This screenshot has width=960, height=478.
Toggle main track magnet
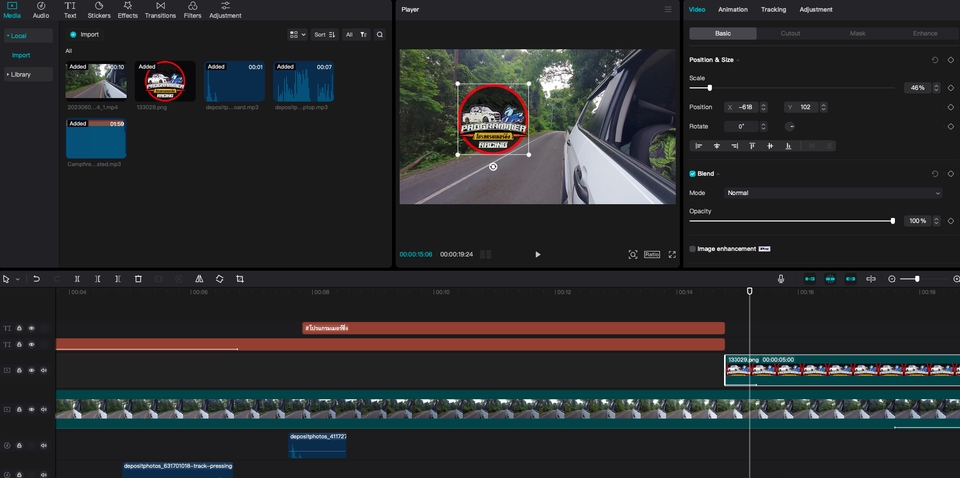coord(809,279)
